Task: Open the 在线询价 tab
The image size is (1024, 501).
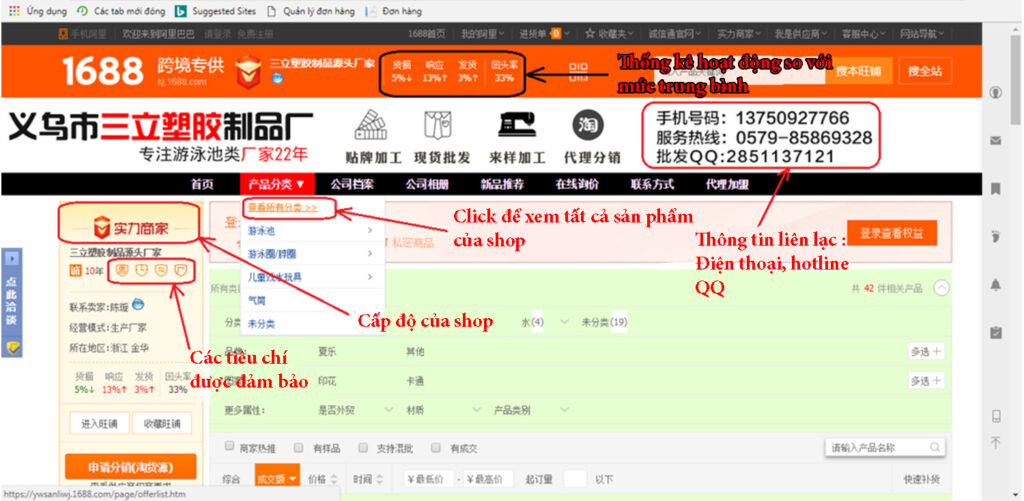Action: tap(577, 184)
